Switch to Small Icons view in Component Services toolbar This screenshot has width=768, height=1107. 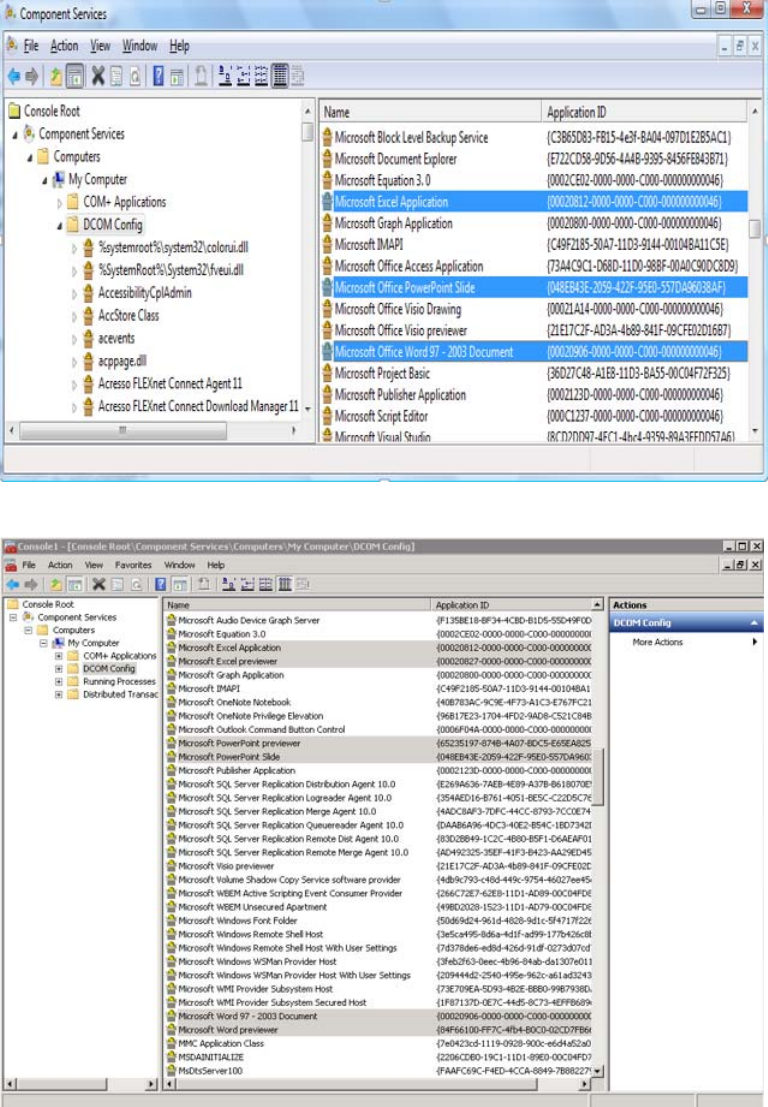coord(244,76)
